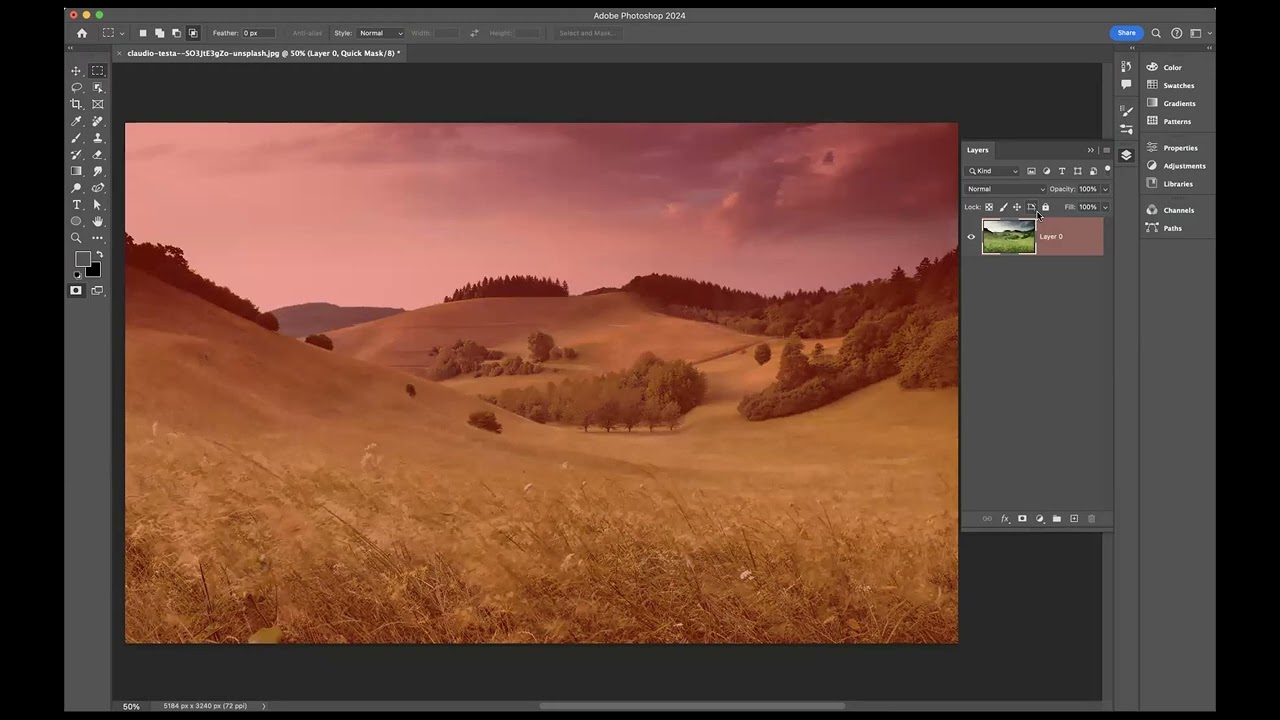
Task: Select the Zoom tool
Action: [x=76, y=238]
